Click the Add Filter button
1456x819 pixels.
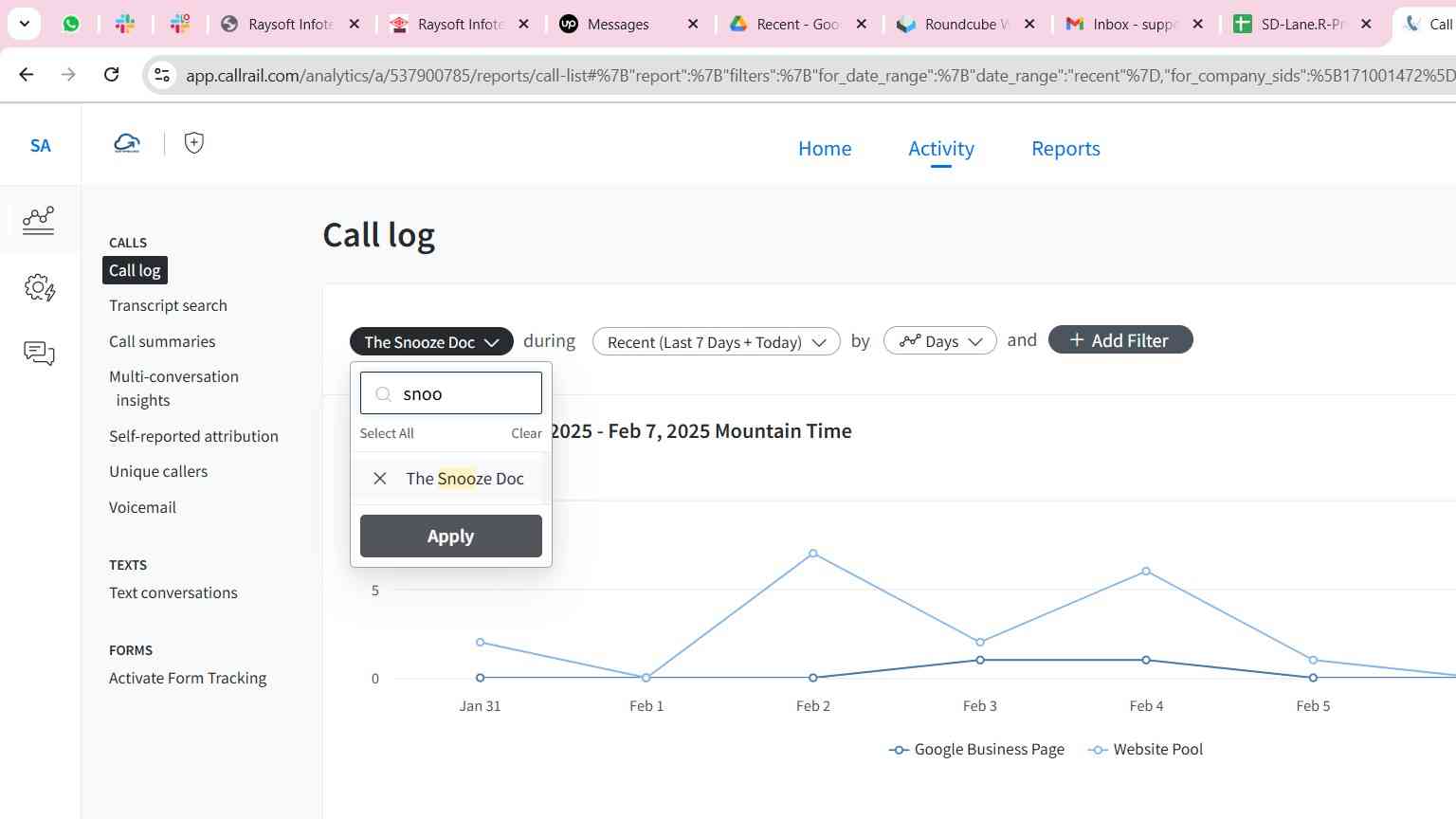click(1120, 340)
